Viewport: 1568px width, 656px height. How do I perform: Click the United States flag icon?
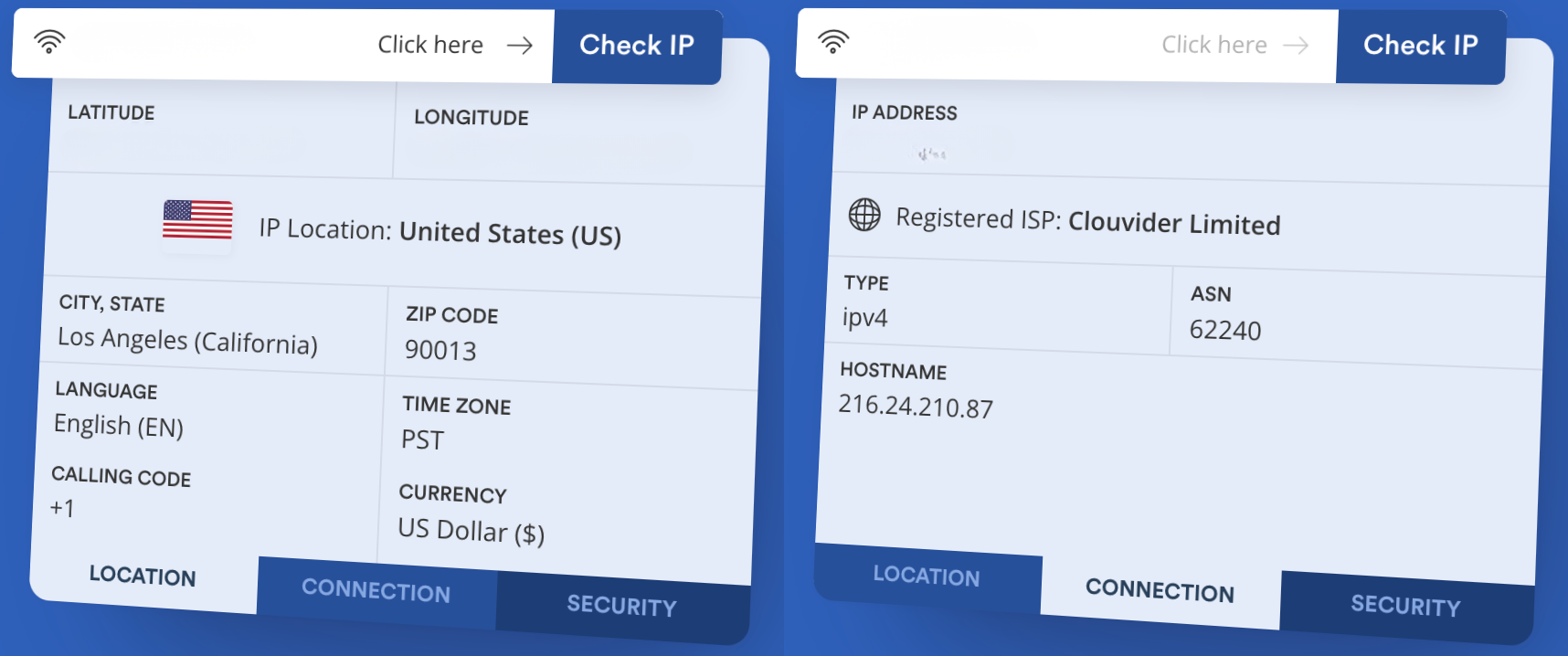point(197,220)
